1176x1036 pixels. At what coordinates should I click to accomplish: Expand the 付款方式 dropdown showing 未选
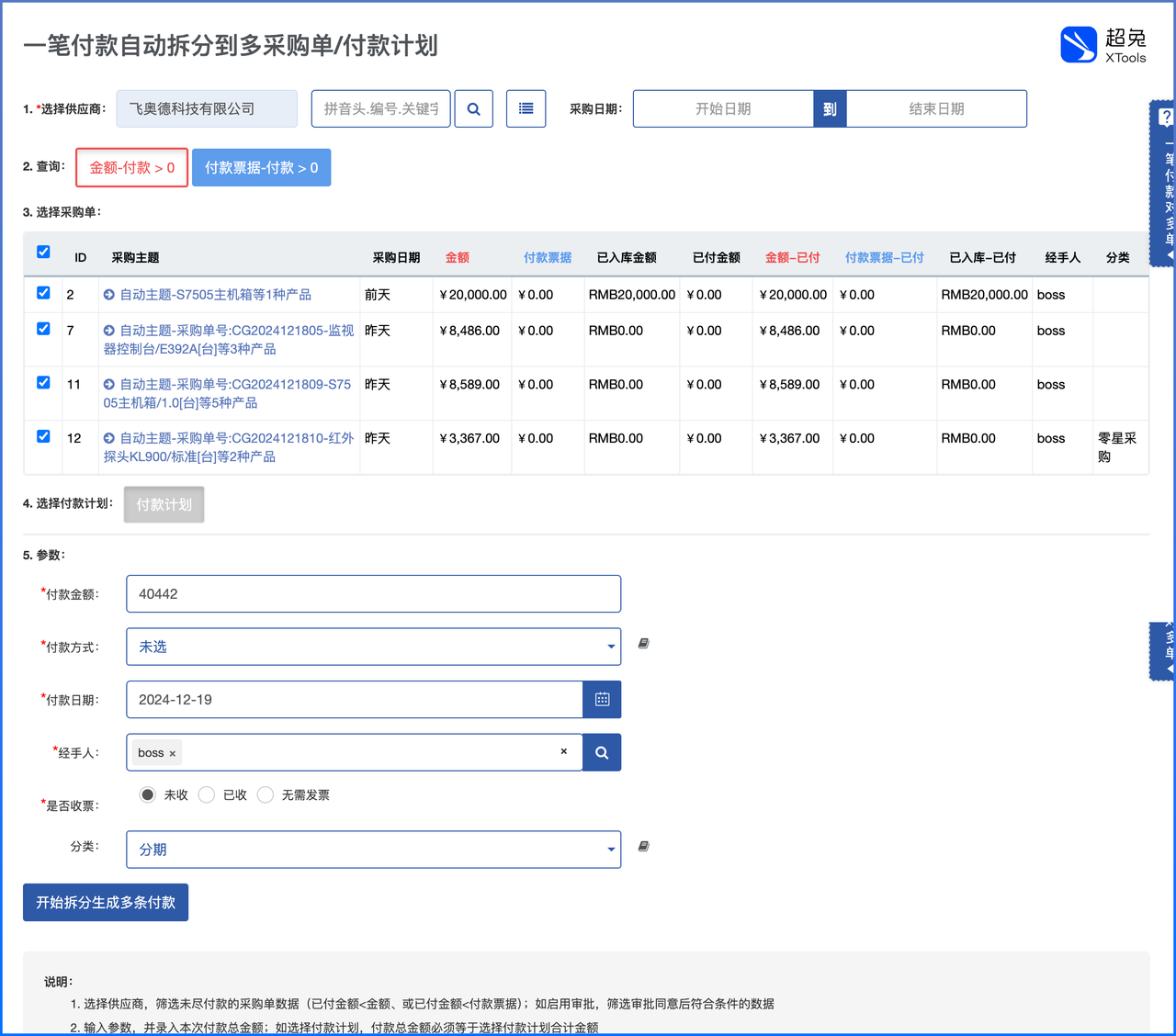point(373,647)
